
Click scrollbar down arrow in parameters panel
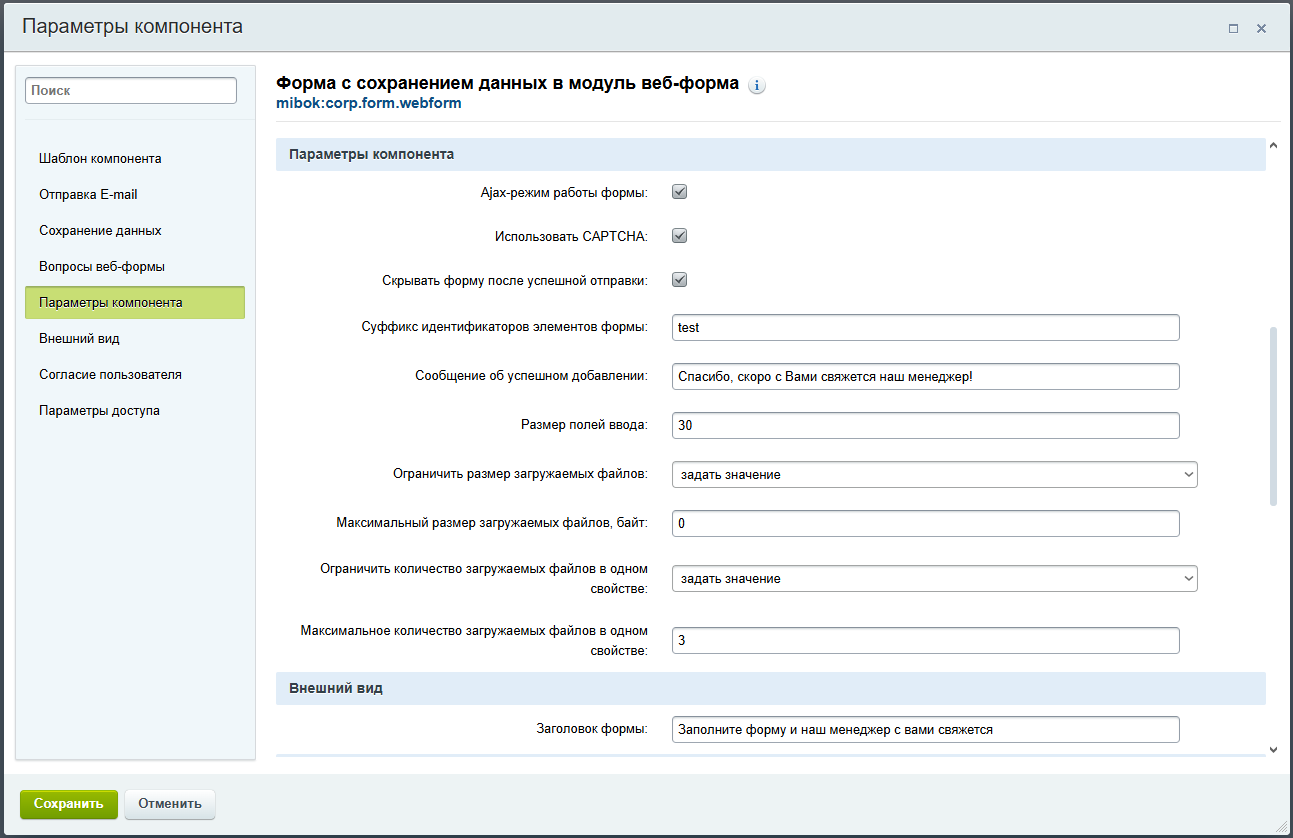(x=1273, y=749)
